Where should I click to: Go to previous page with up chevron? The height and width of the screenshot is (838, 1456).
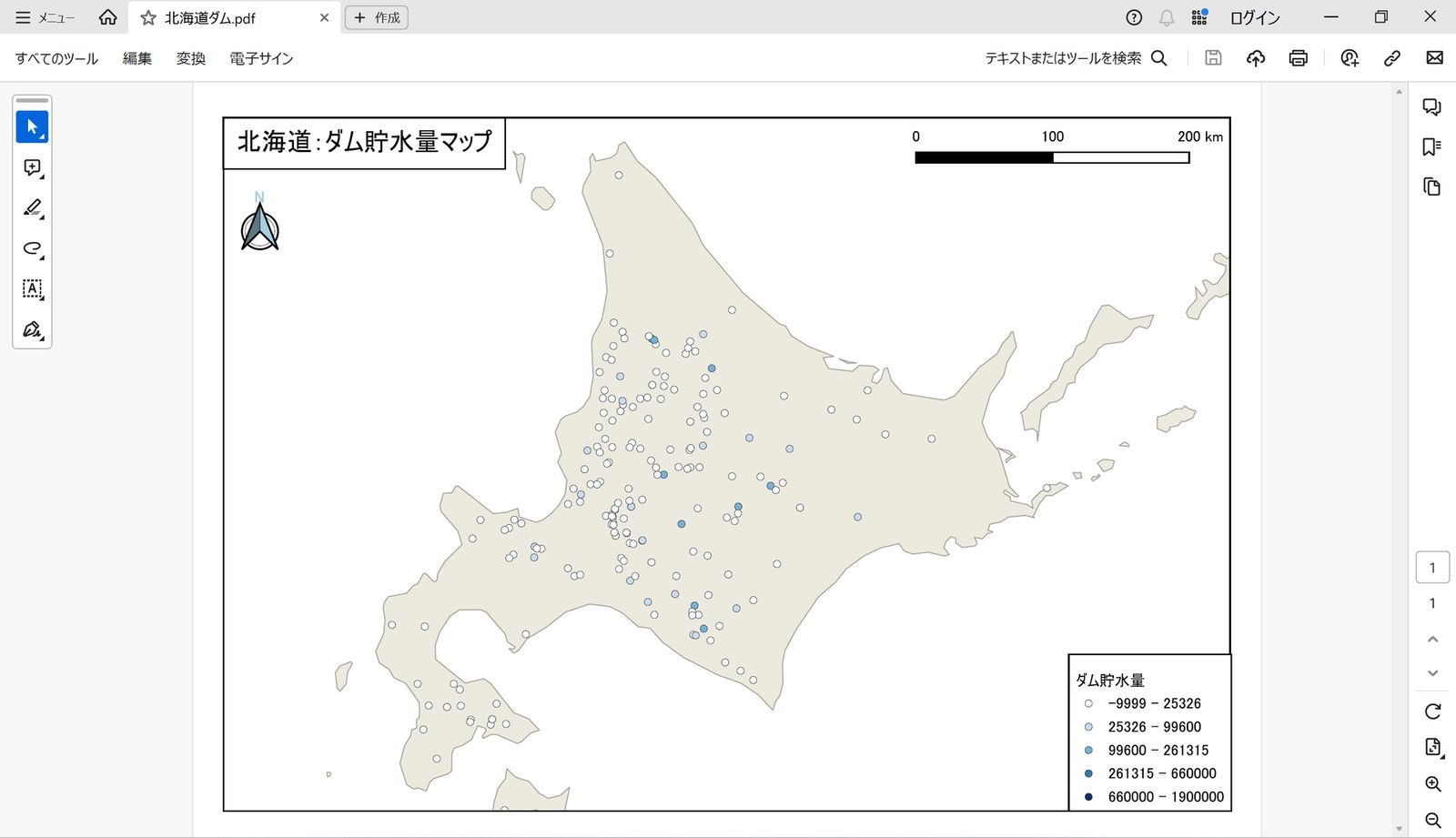[x=1432, y=640]
